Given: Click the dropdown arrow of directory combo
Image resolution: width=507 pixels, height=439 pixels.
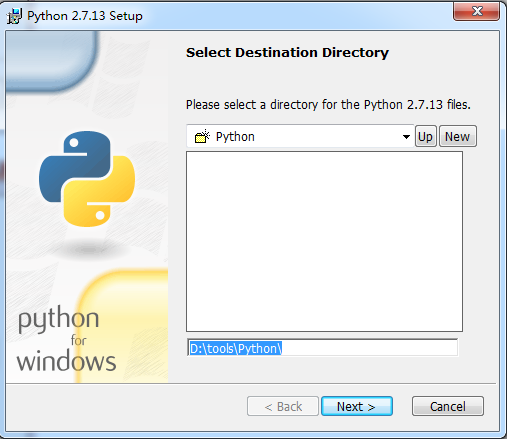Looking at the screenshot, I should [406, 137].
